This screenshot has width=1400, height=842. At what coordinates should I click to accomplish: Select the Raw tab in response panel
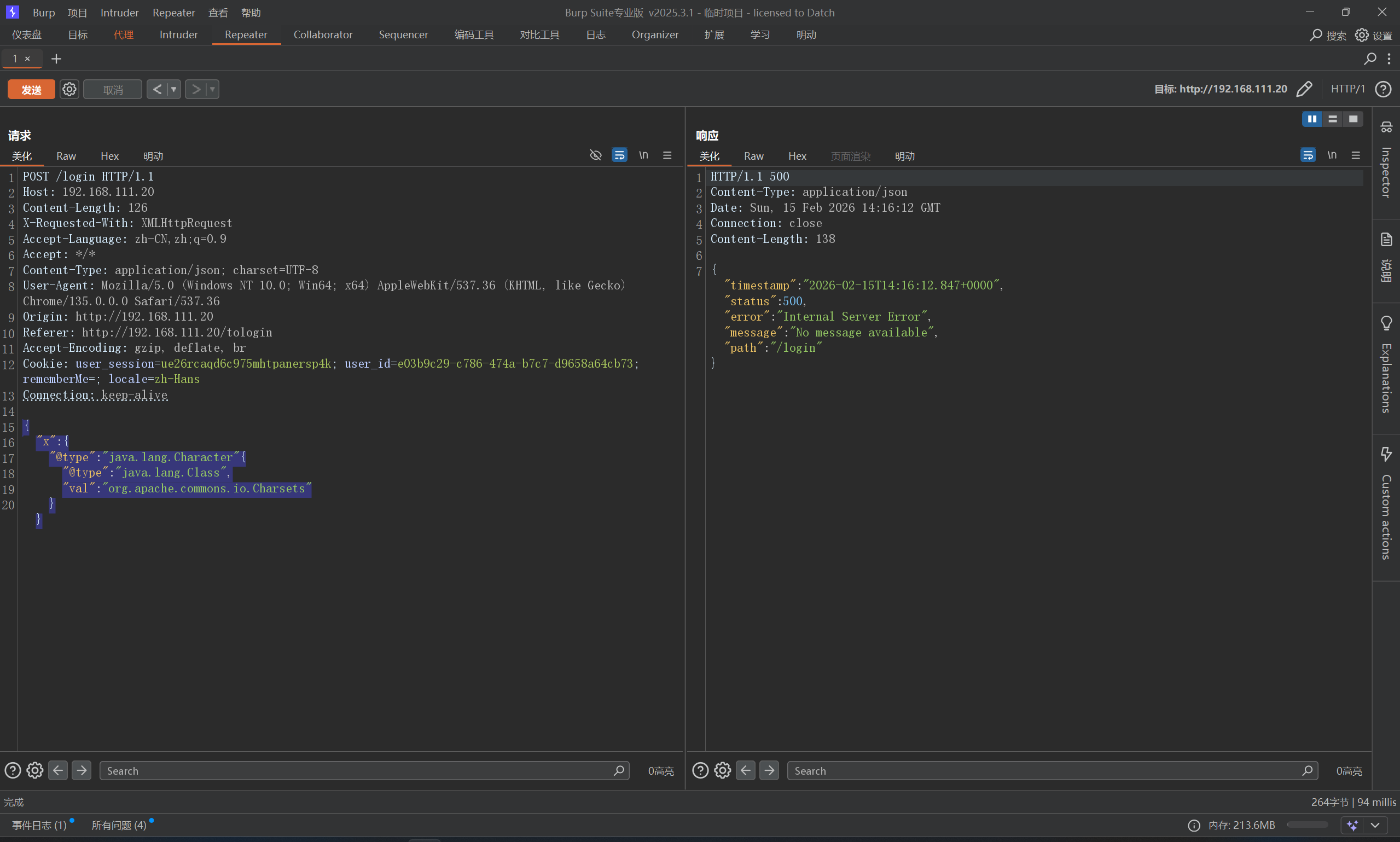[x=753, y=156]
